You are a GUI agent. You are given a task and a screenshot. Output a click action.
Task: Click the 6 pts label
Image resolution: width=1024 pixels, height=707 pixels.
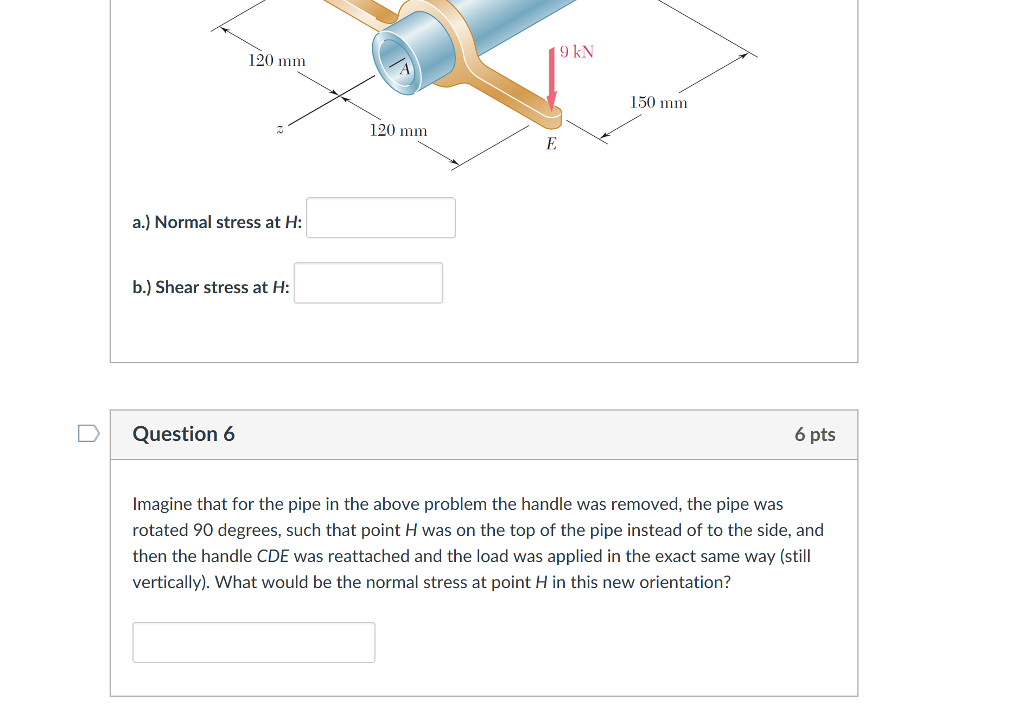(813, 434)
